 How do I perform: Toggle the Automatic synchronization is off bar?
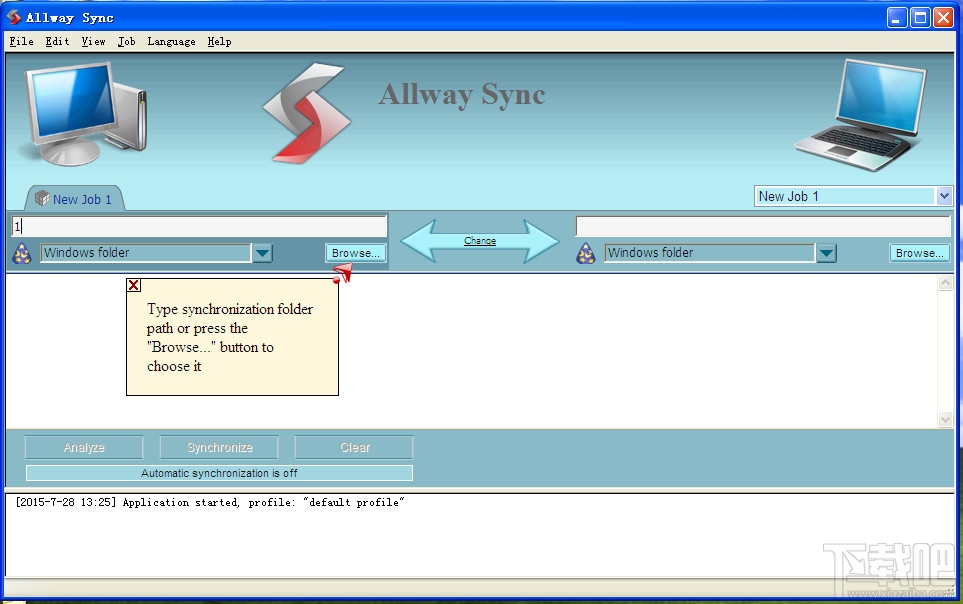click(x=219, y=473)
